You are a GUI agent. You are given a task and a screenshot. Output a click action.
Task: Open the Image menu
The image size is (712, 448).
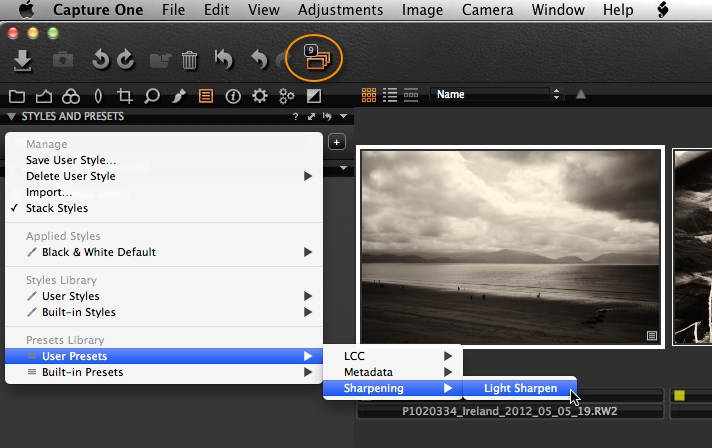point(422,10)
